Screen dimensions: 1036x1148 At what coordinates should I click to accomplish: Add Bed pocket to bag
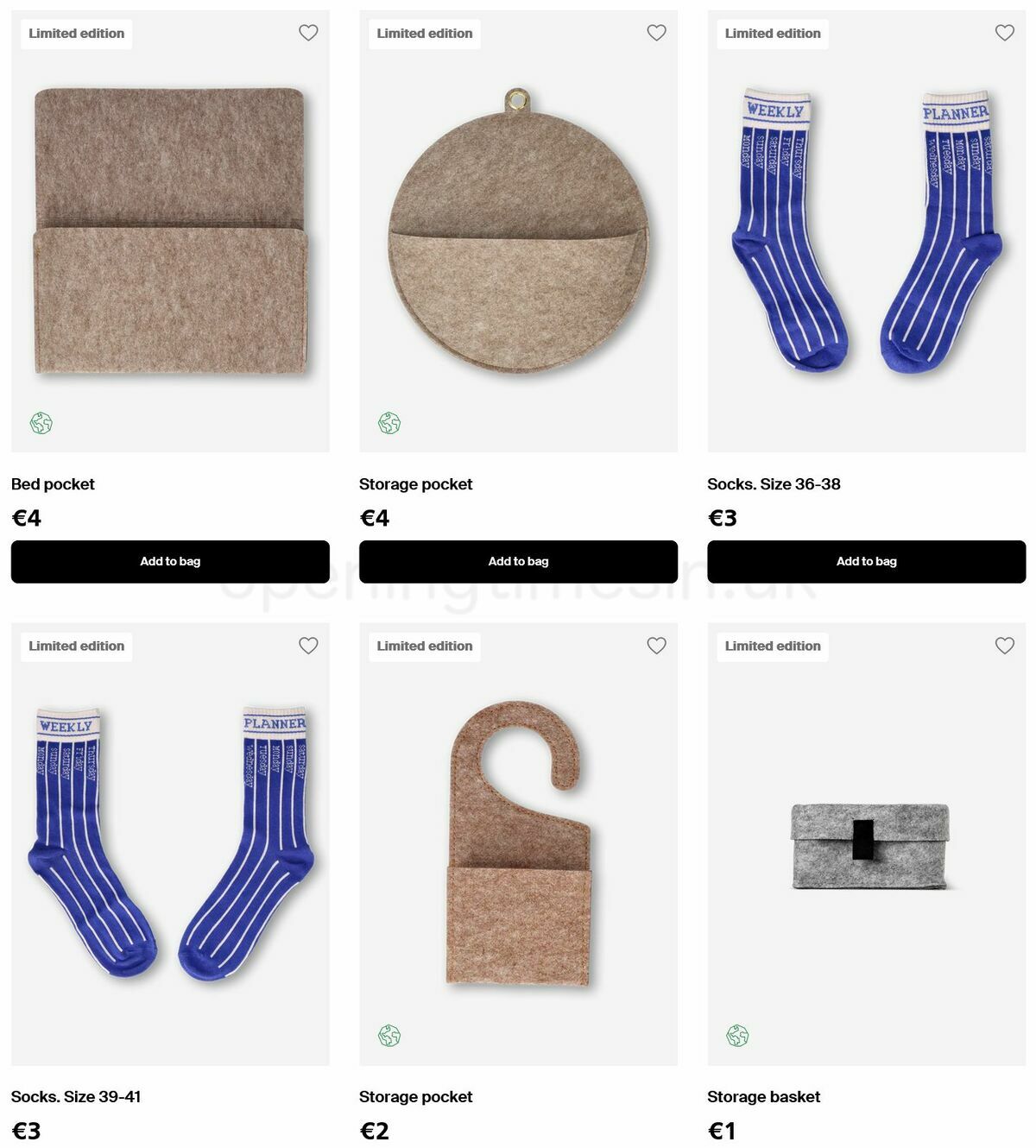pyautogui.click(x=170, y=562)
